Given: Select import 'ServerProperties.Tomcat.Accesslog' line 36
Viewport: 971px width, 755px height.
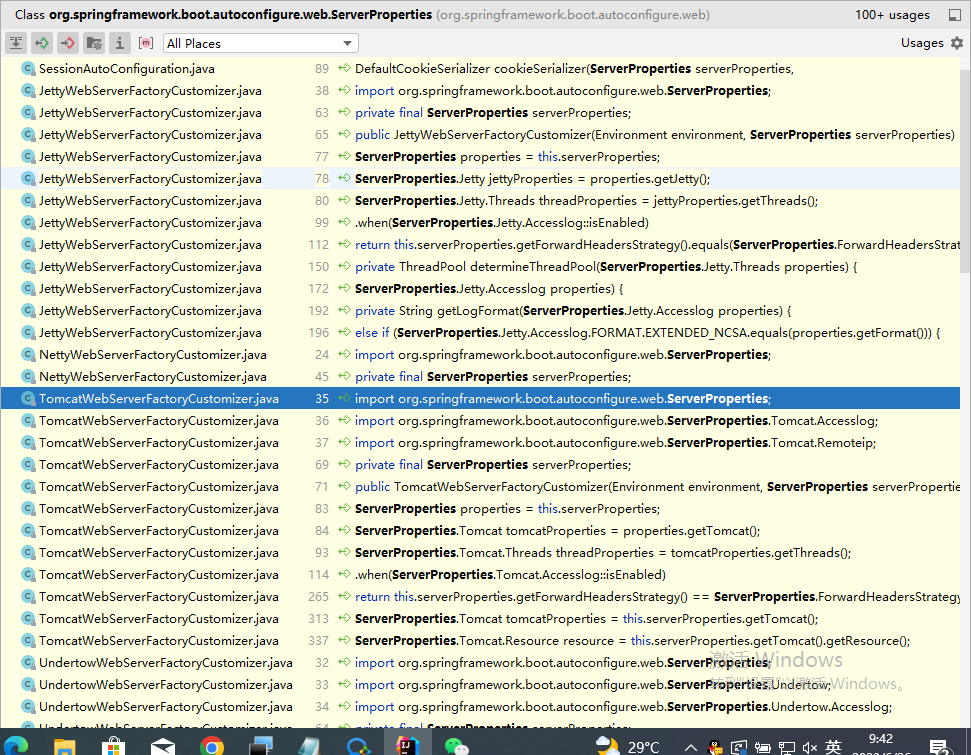Looking at the screenshot, I should pos(616,421).
